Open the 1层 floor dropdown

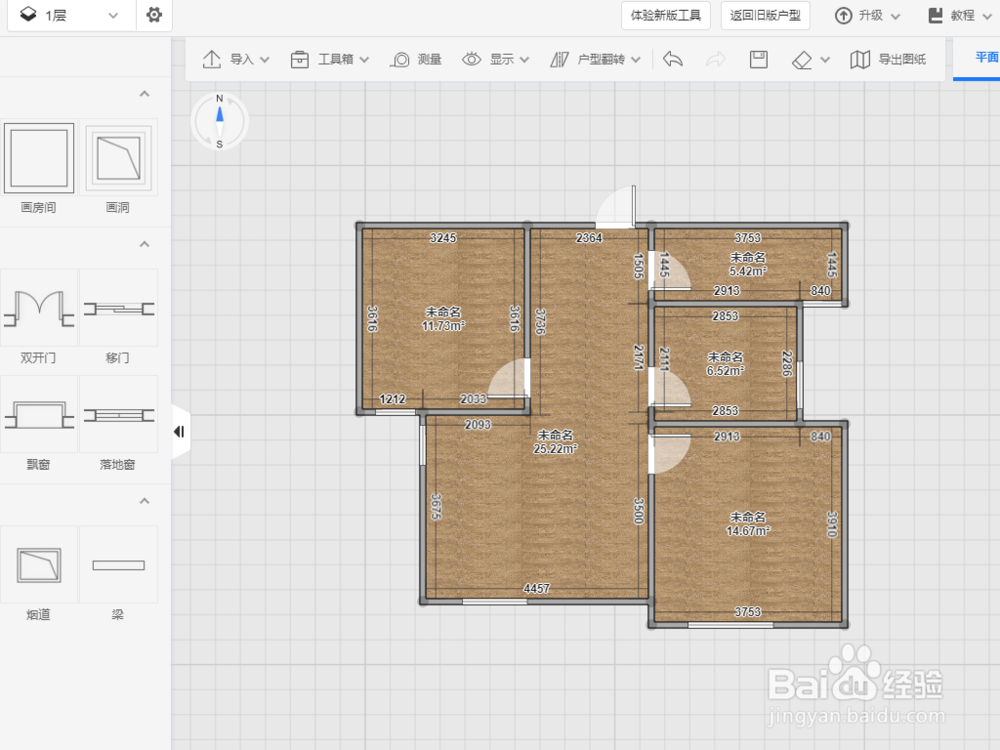70,15
